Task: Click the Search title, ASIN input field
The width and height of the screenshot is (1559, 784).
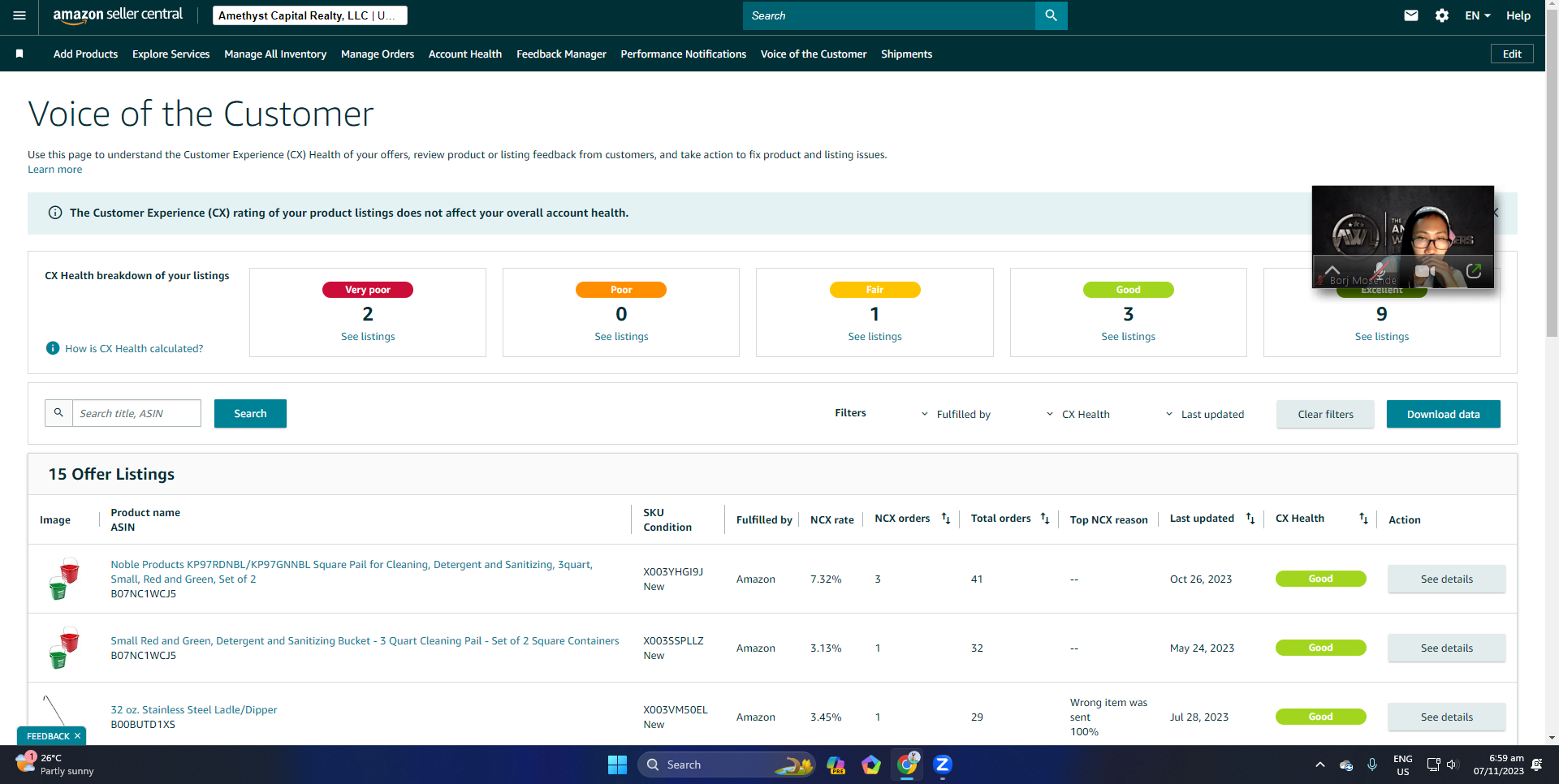Action: [x=136, y=413]
